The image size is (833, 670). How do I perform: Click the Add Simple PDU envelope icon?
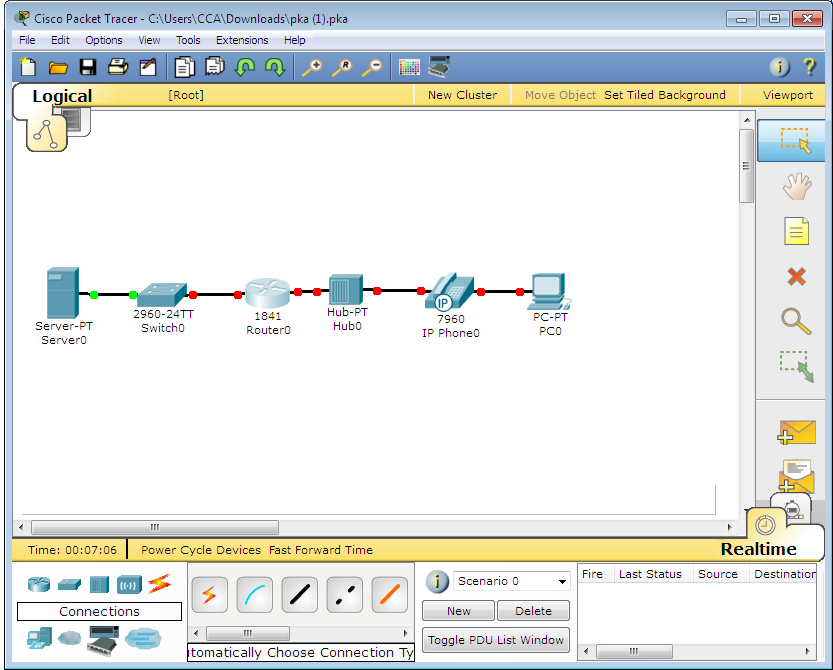(796, 432)
